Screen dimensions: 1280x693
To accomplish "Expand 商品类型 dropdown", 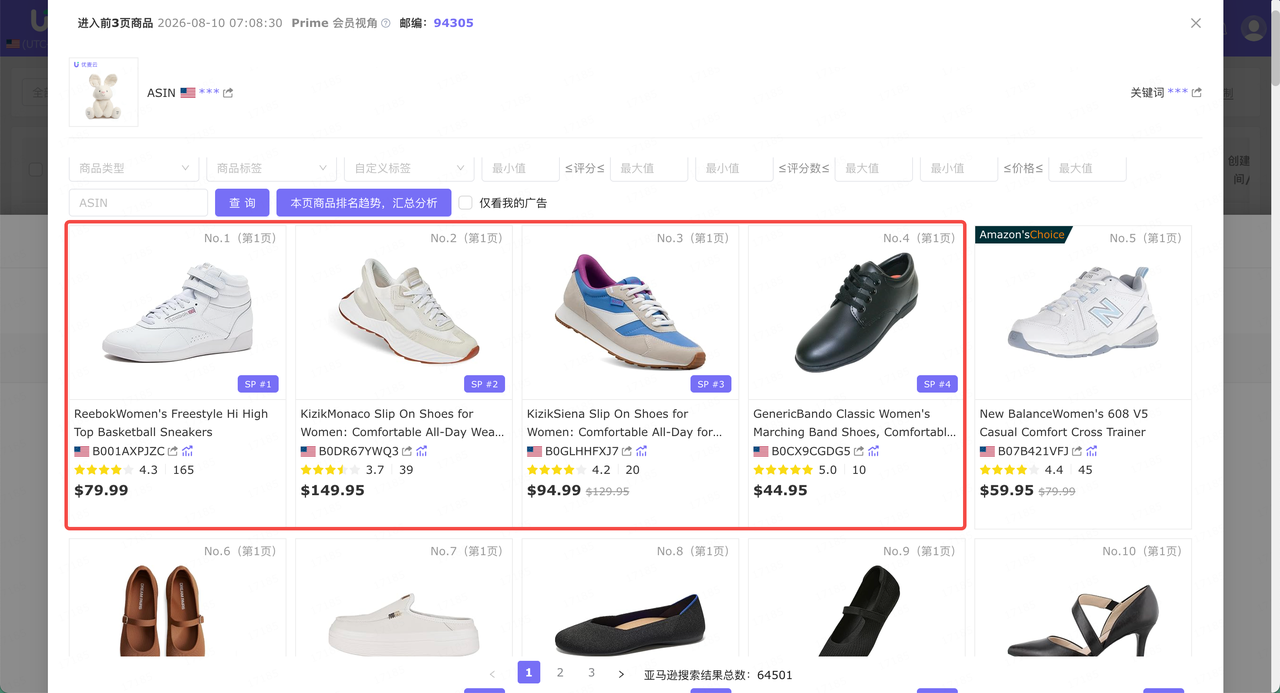I will (x=133, y=168).
